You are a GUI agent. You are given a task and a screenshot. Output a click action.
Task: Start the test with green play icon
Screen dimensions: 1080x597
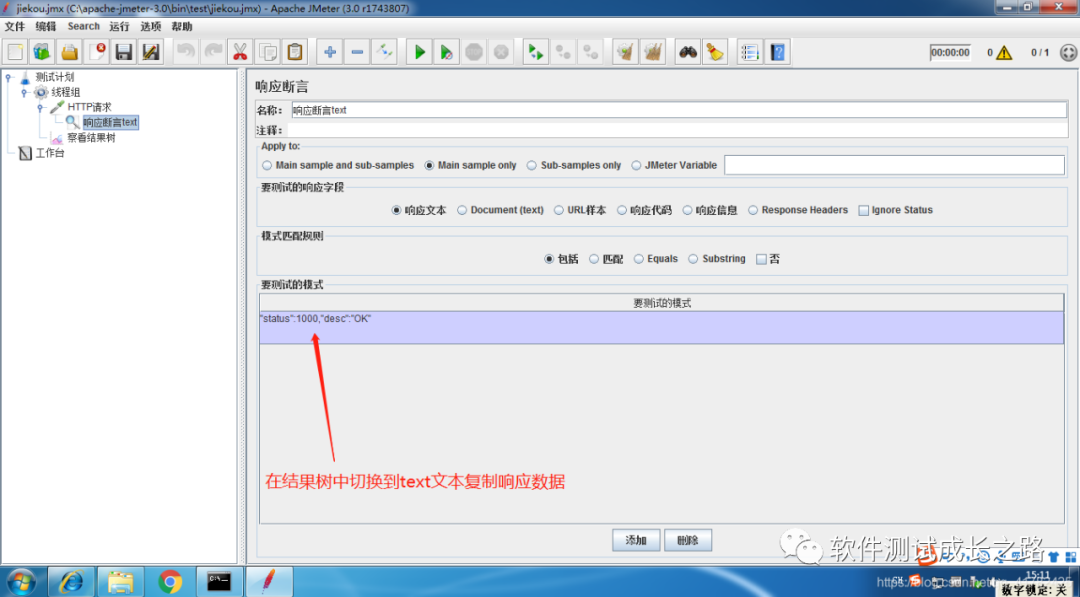click(x=419, y=52)
